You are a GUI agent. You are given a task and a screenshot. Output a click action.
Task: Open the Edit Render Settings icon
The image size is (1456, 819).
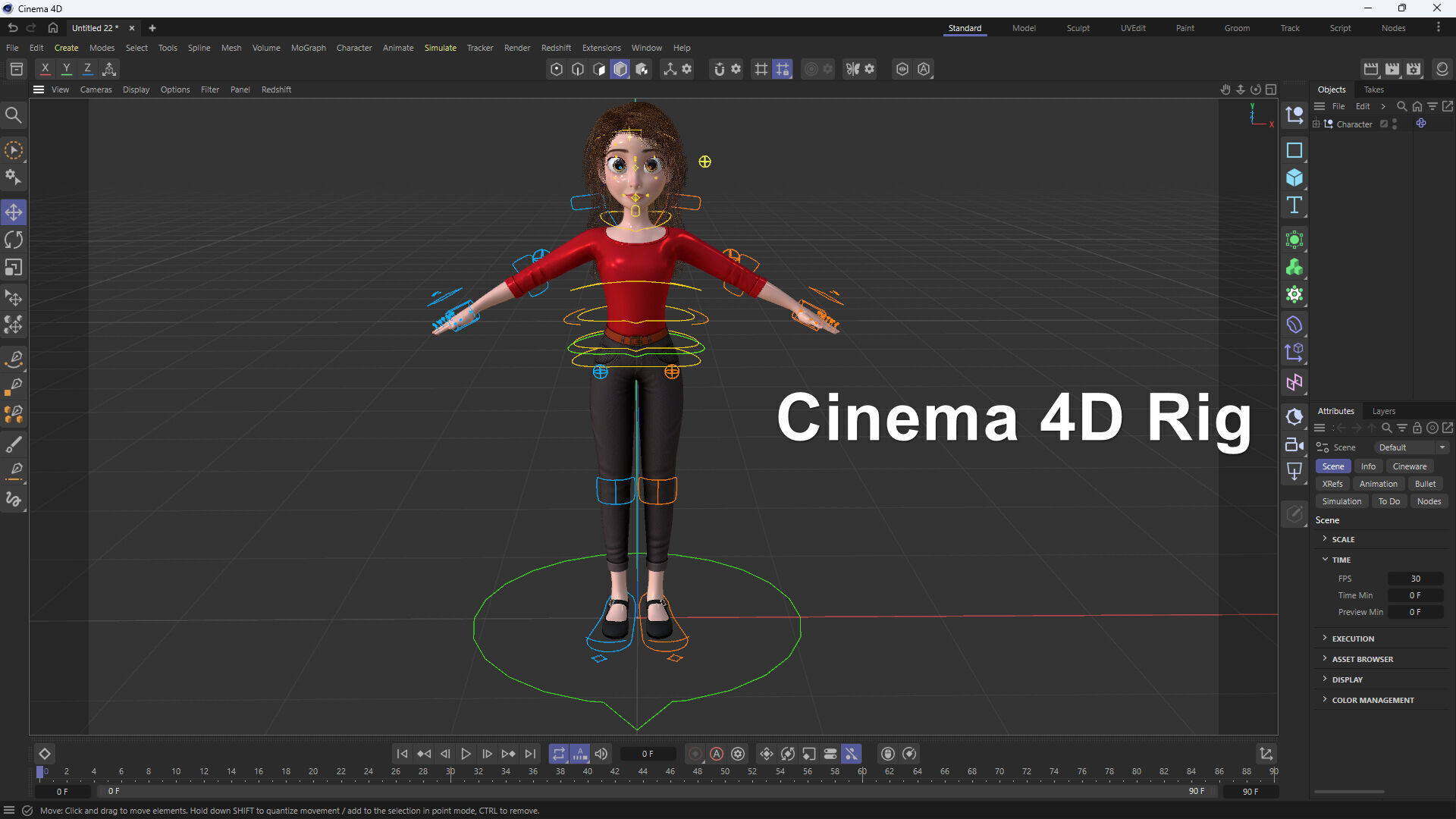(1414, 69)
